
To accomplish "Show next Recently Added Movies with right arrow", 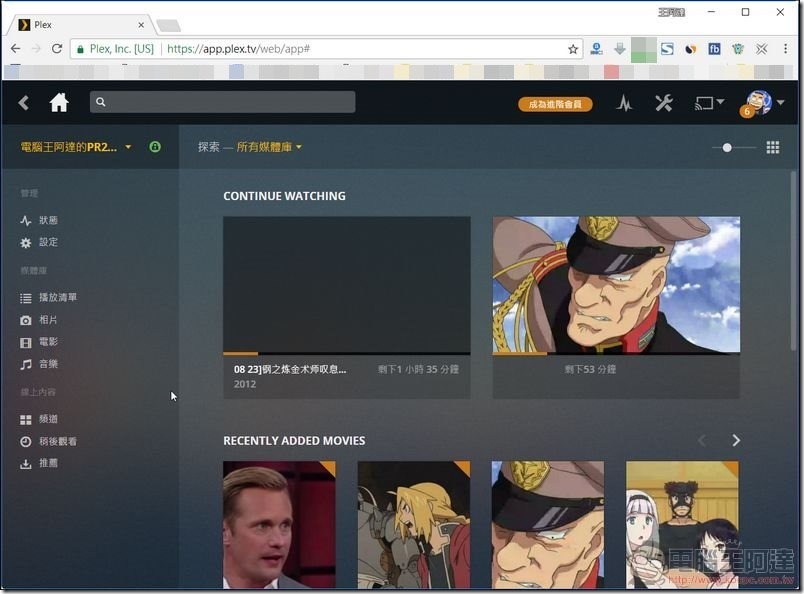I will pos(736,440).
